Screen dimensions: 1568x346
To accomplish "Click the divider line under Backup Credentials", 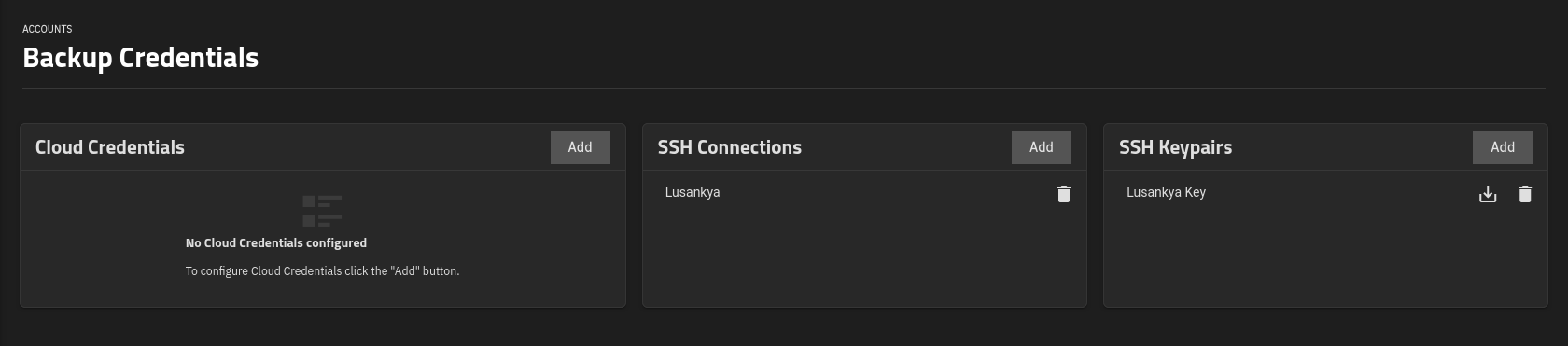I will pyautogui.click(x=784, y=88).
